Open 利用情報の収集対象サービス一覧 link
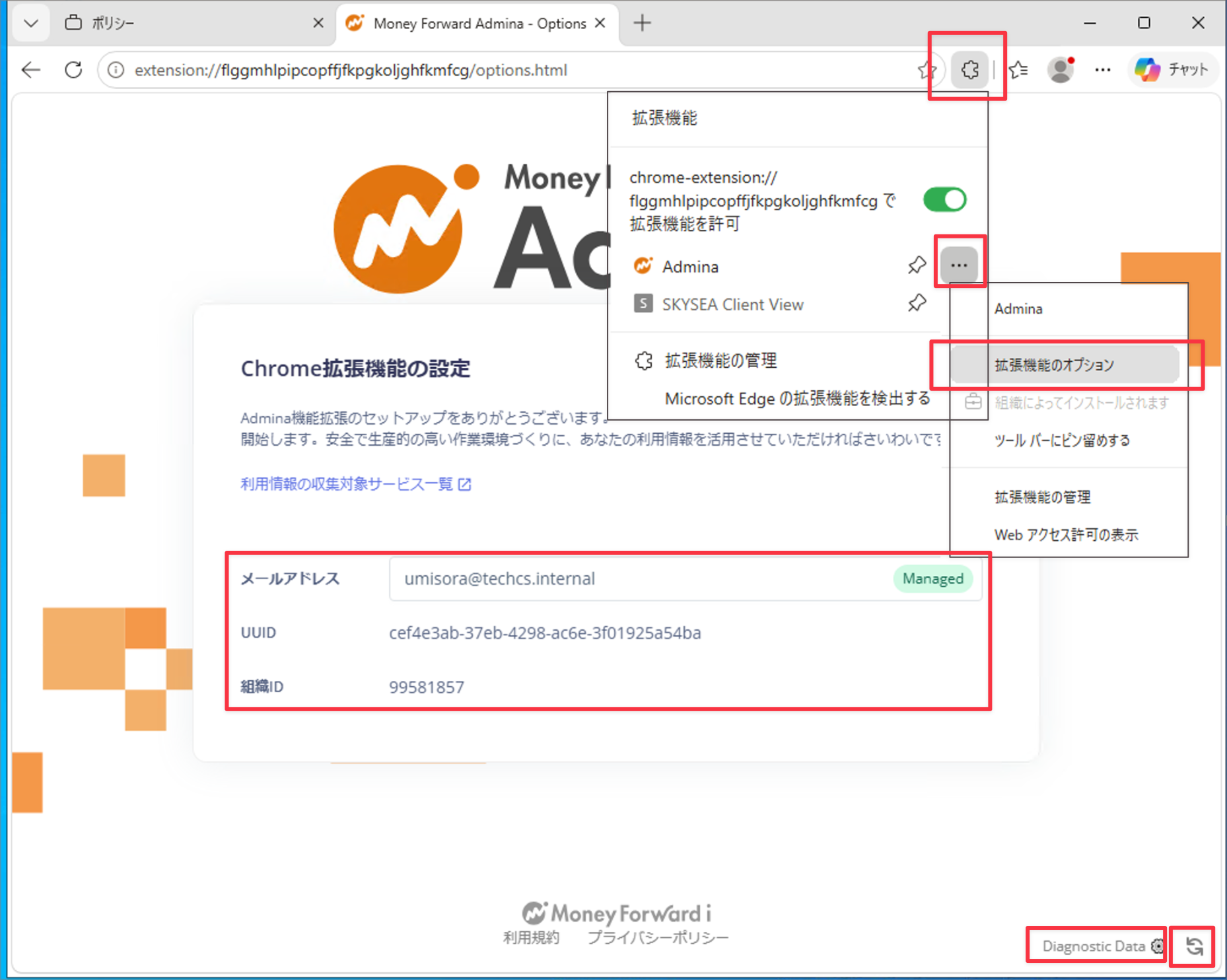This screenshot has height=980, width=1227. coord(355,484)
